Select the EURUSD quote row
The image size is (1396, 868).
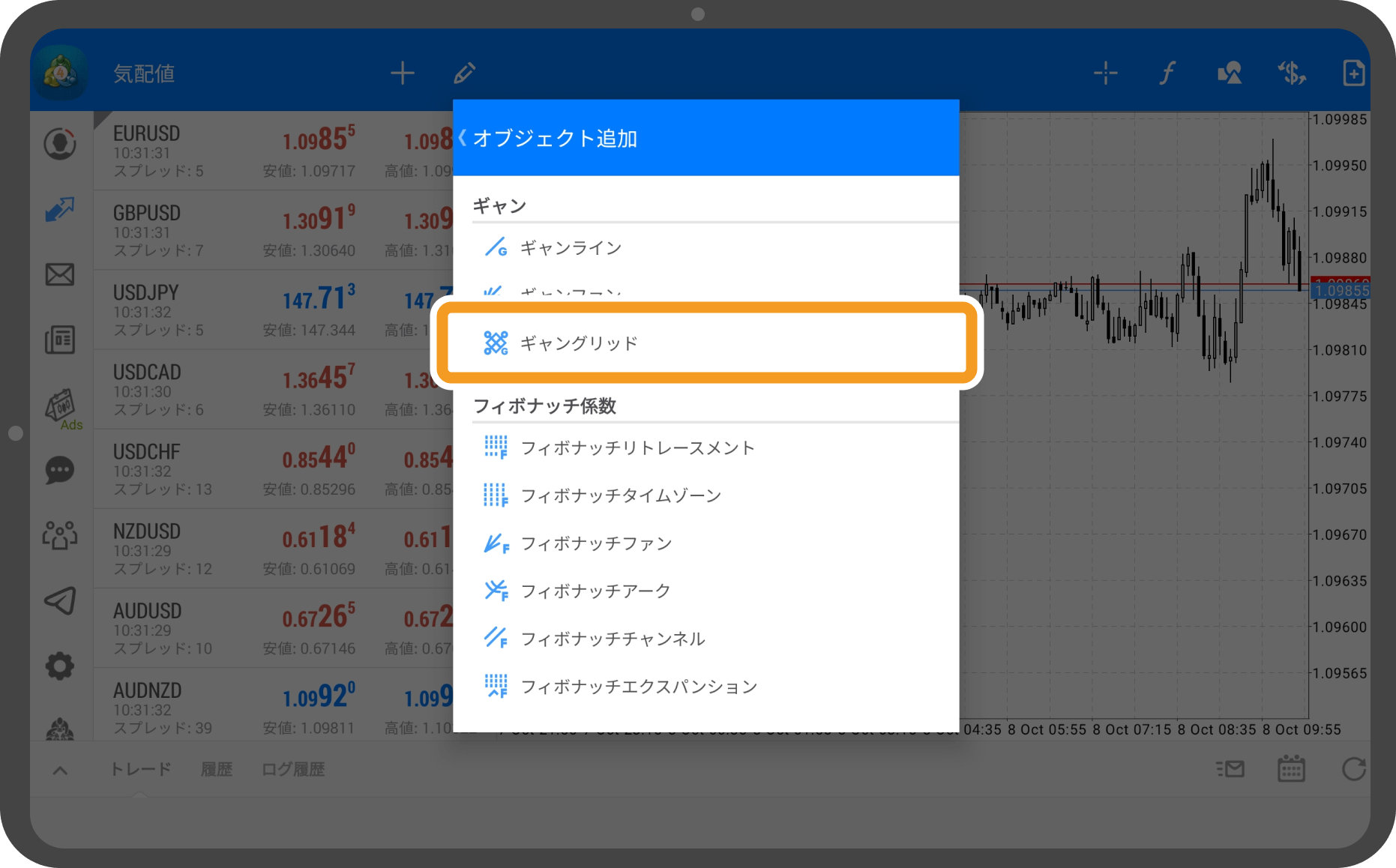point(273,151)
